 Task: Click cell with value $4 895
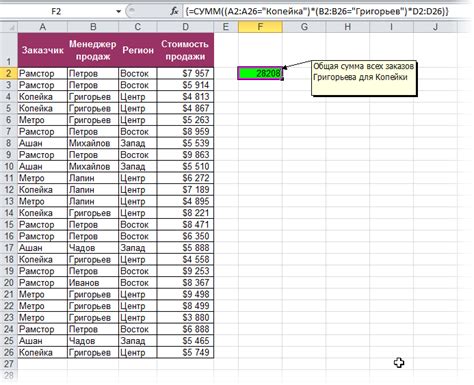[x=185, y=201]
